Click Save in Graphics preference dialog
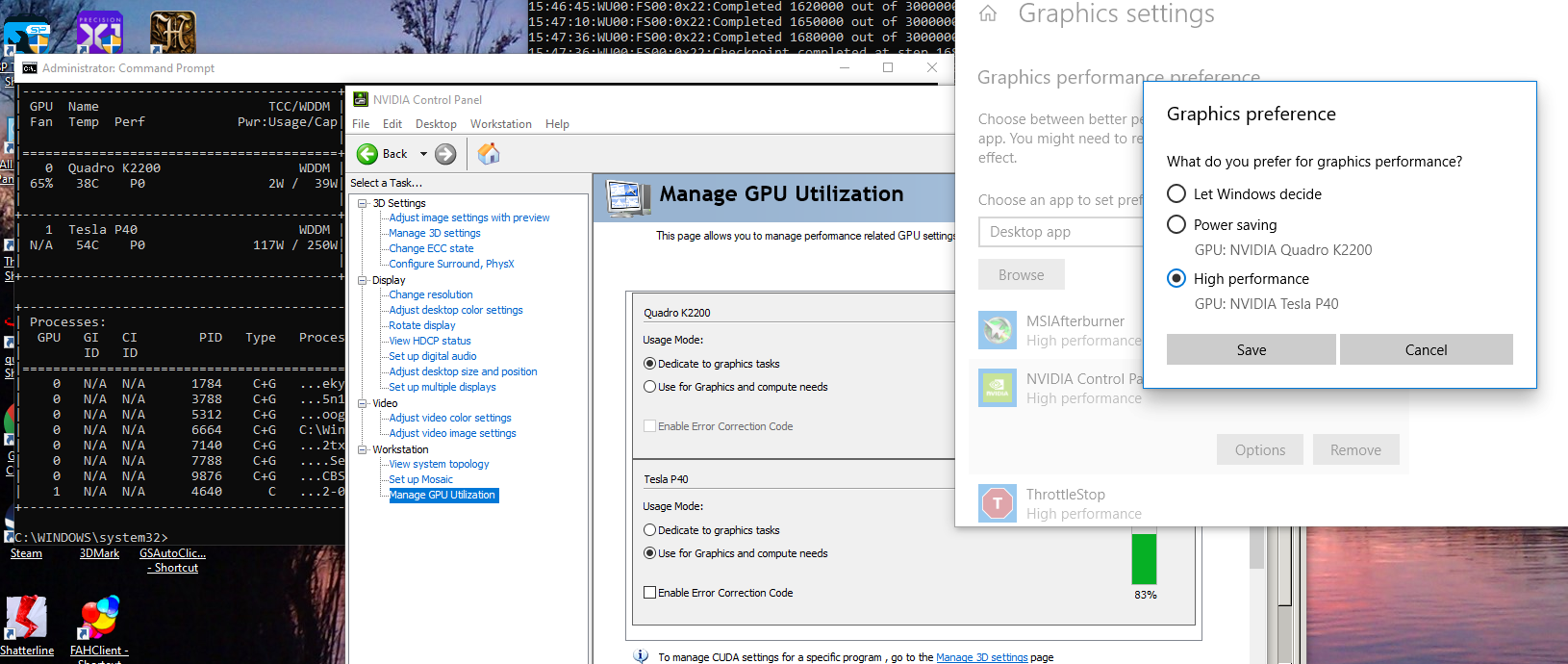This screenshot has height=664, width=1568. coord(1251,349)
